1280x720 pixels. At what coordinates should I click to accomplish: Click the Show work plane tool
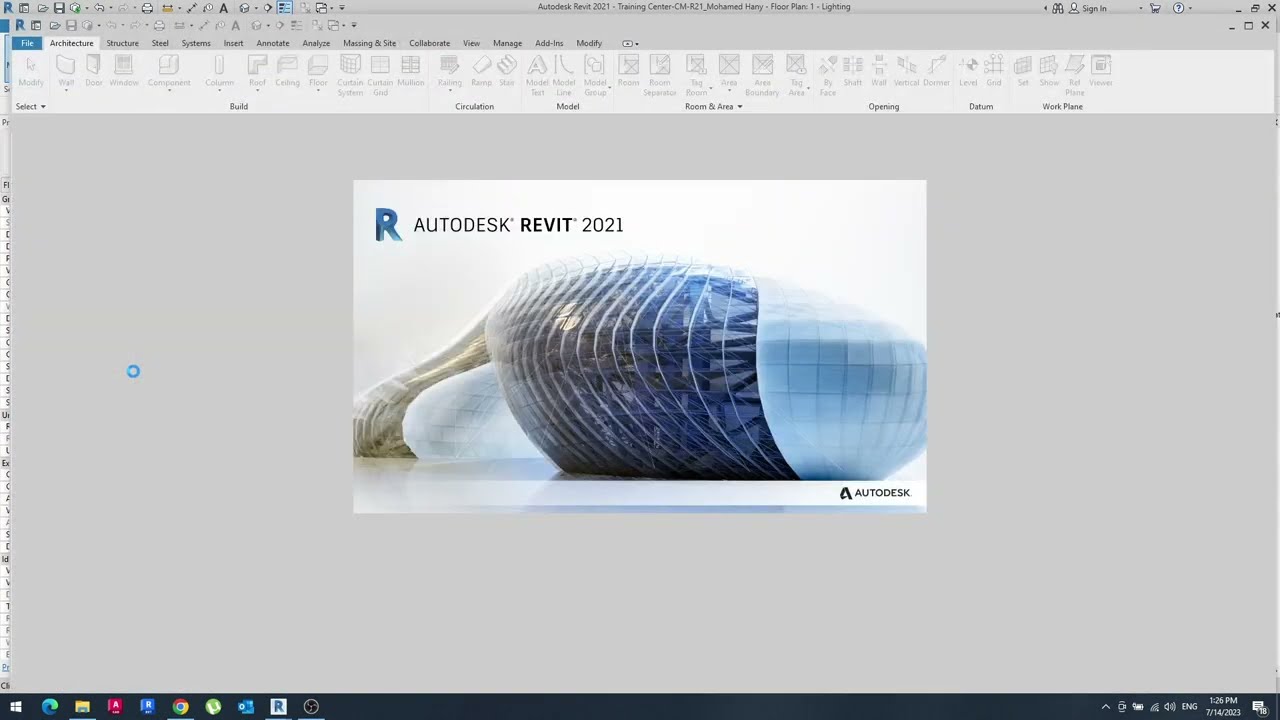1049,71
